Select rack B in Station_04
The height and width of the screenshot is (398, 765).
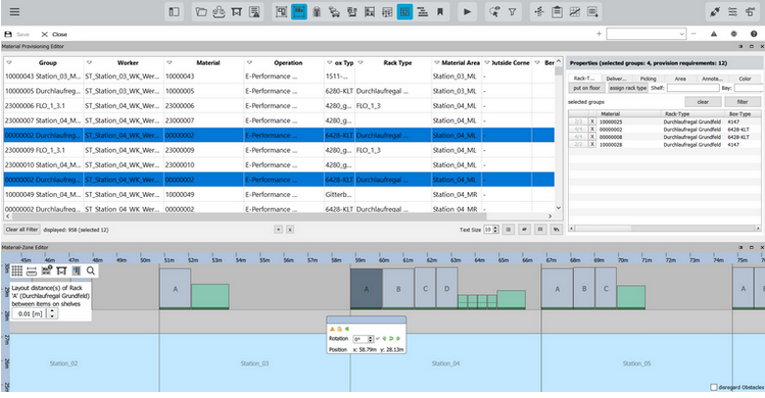pyautogui.click(x=398, y=289)
